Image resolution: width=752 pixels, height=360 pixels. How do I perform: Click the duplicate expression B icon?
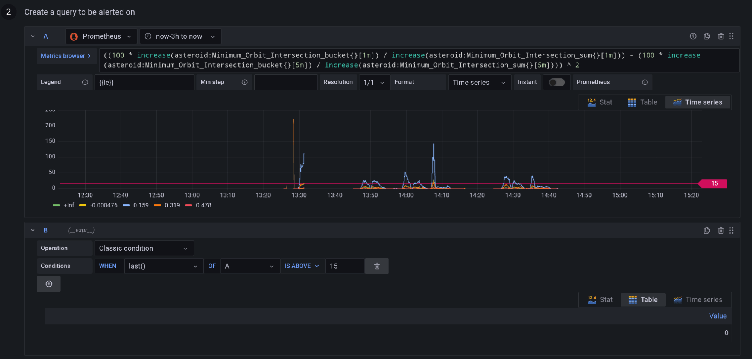707,231
